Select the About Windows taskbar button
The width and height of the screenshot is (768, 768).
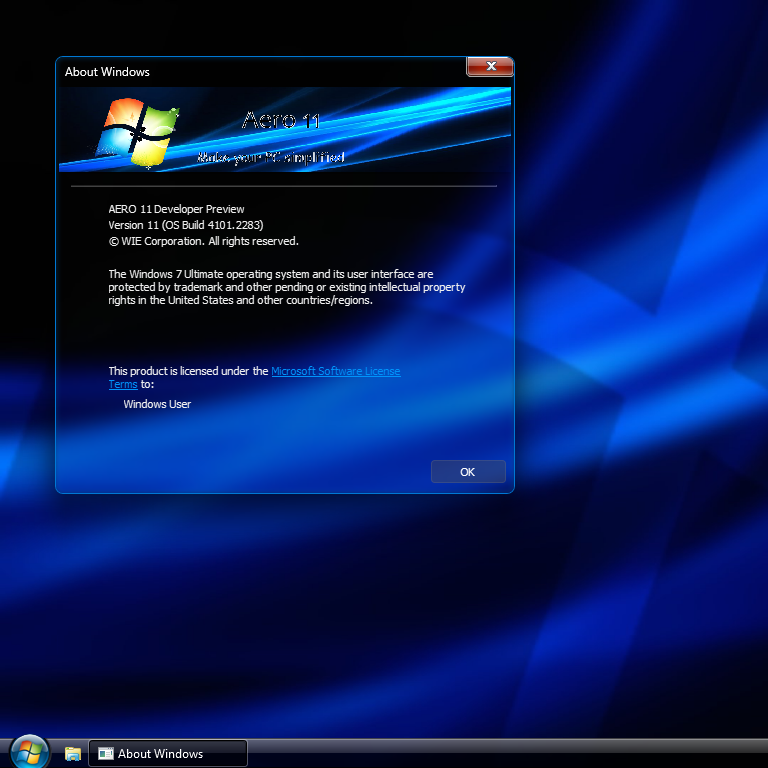pos(168,753)
